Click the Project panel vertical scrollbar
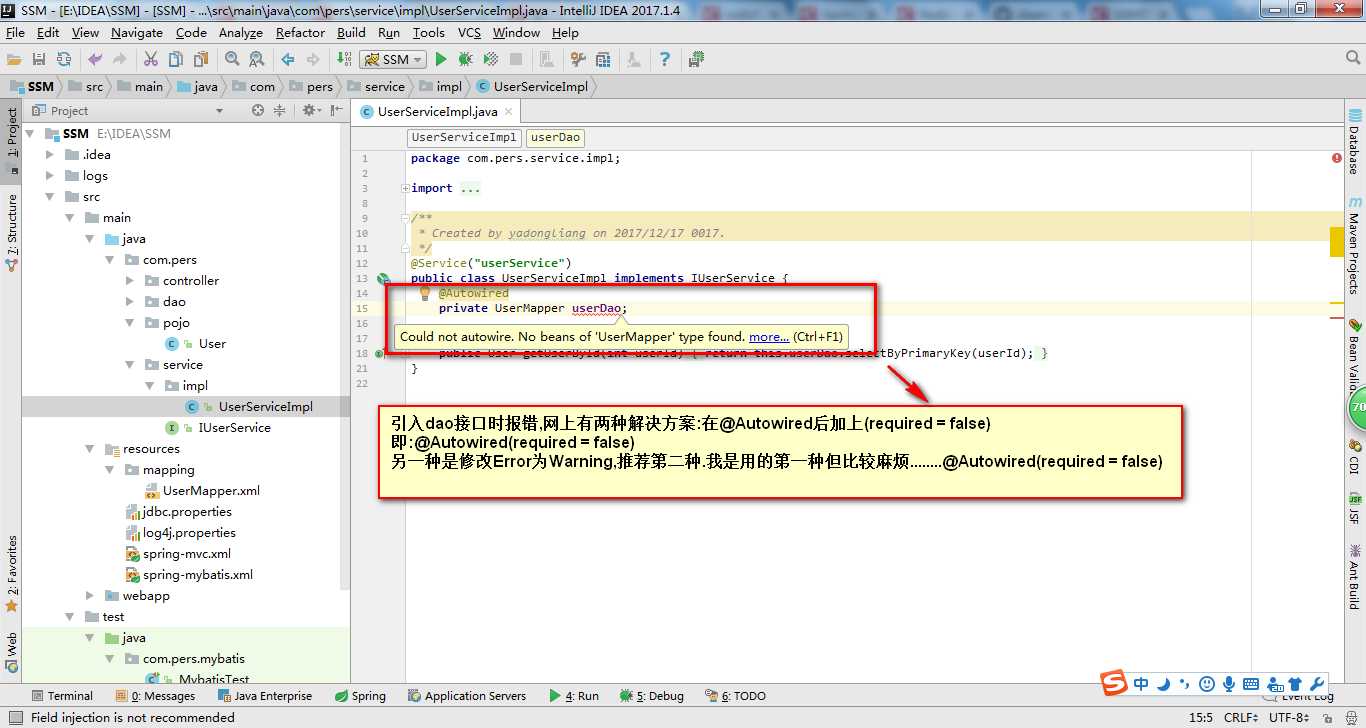The height and width of the screenshot is (728, 1366). [x=345, y=355]
